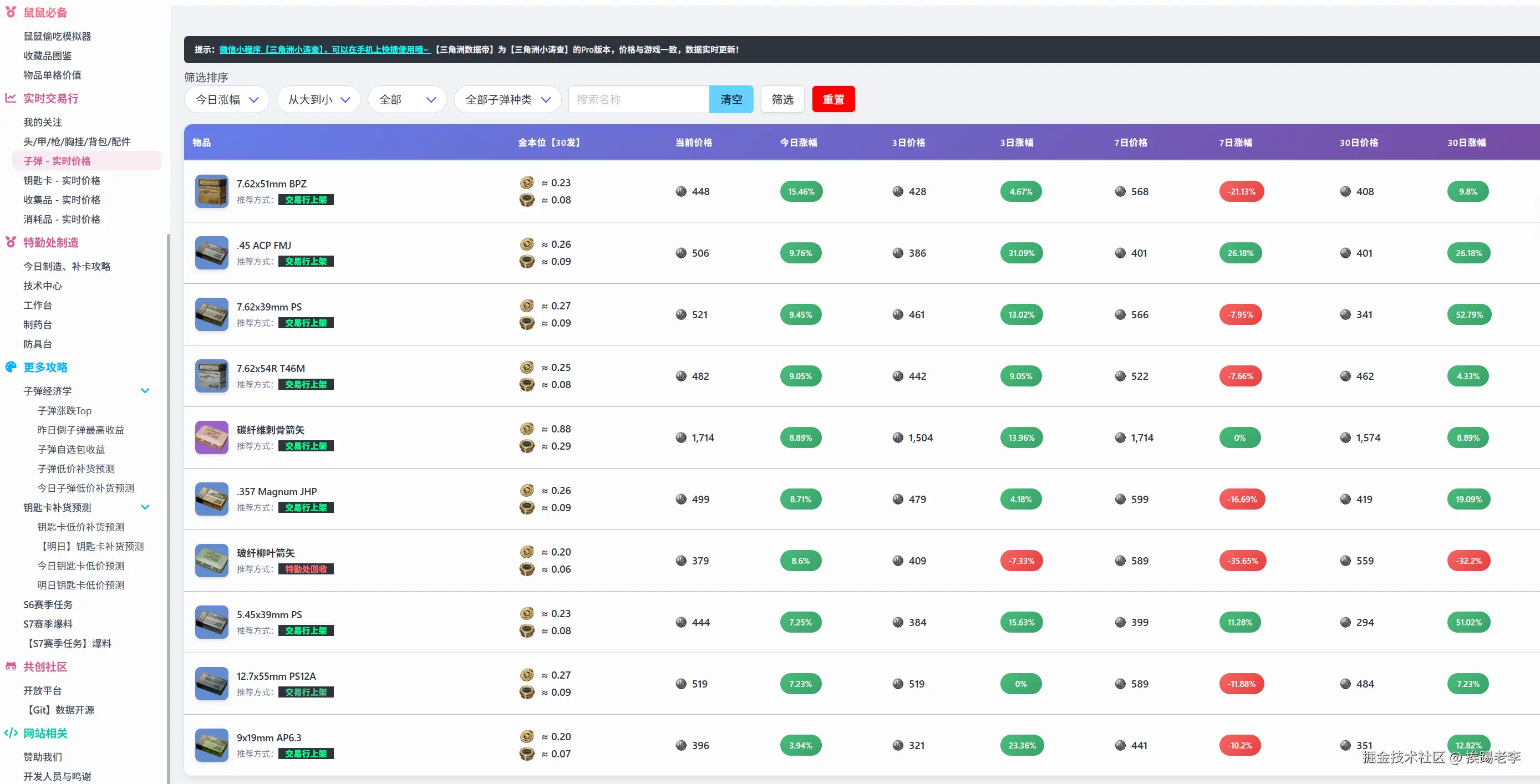
Task: Collapse the 钥匙卡补货预测 sidebar section
Action: tap(145, 507)
